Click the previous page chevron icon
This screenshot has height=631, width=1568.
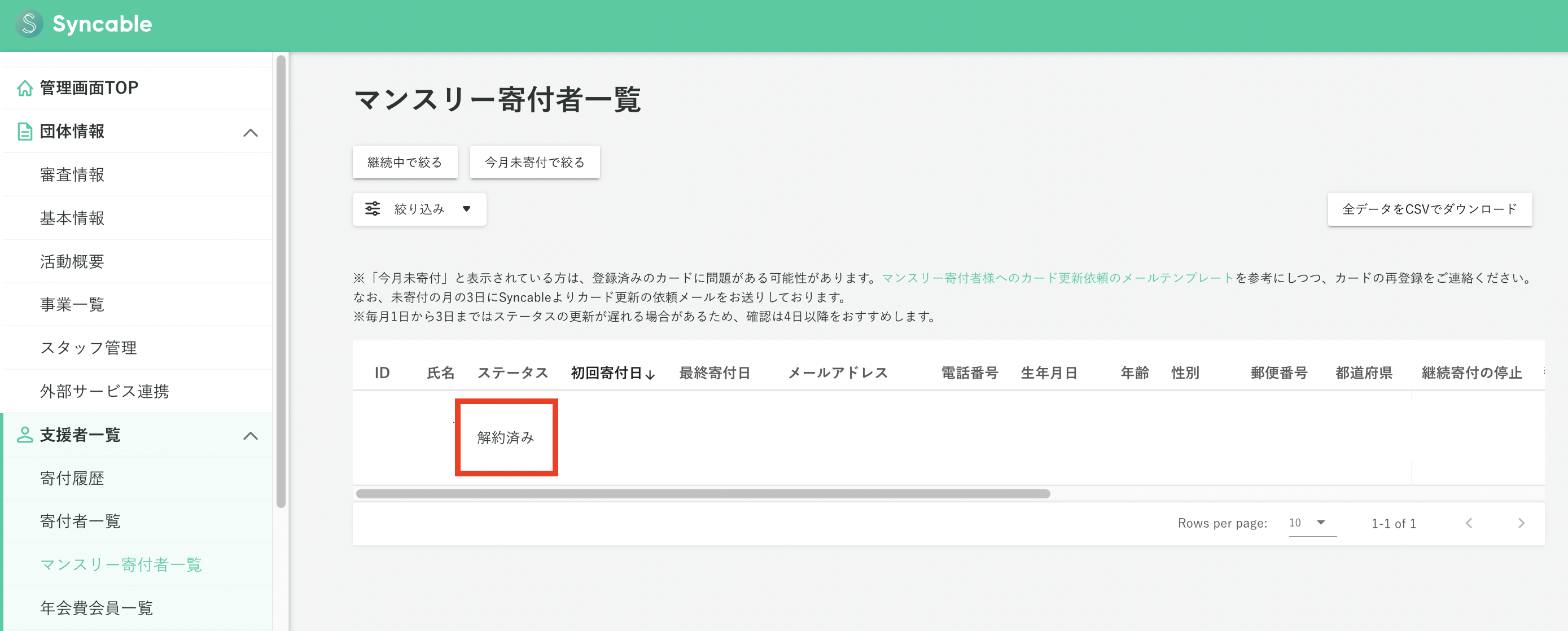click(1469, 523)
